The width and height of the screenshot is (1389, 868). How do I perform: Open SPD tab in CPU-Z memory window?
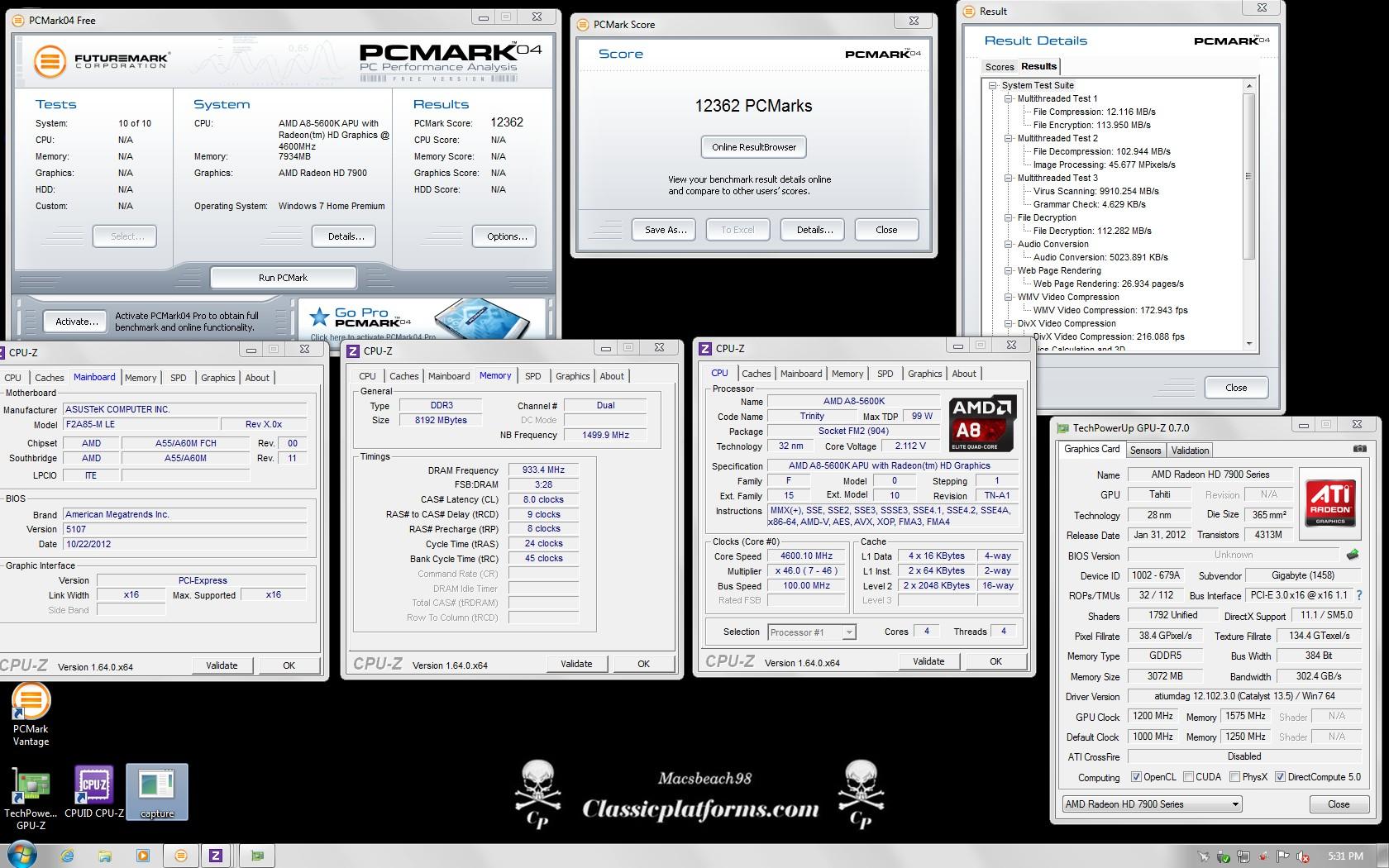pyautogui.click(x=533, y=376)
